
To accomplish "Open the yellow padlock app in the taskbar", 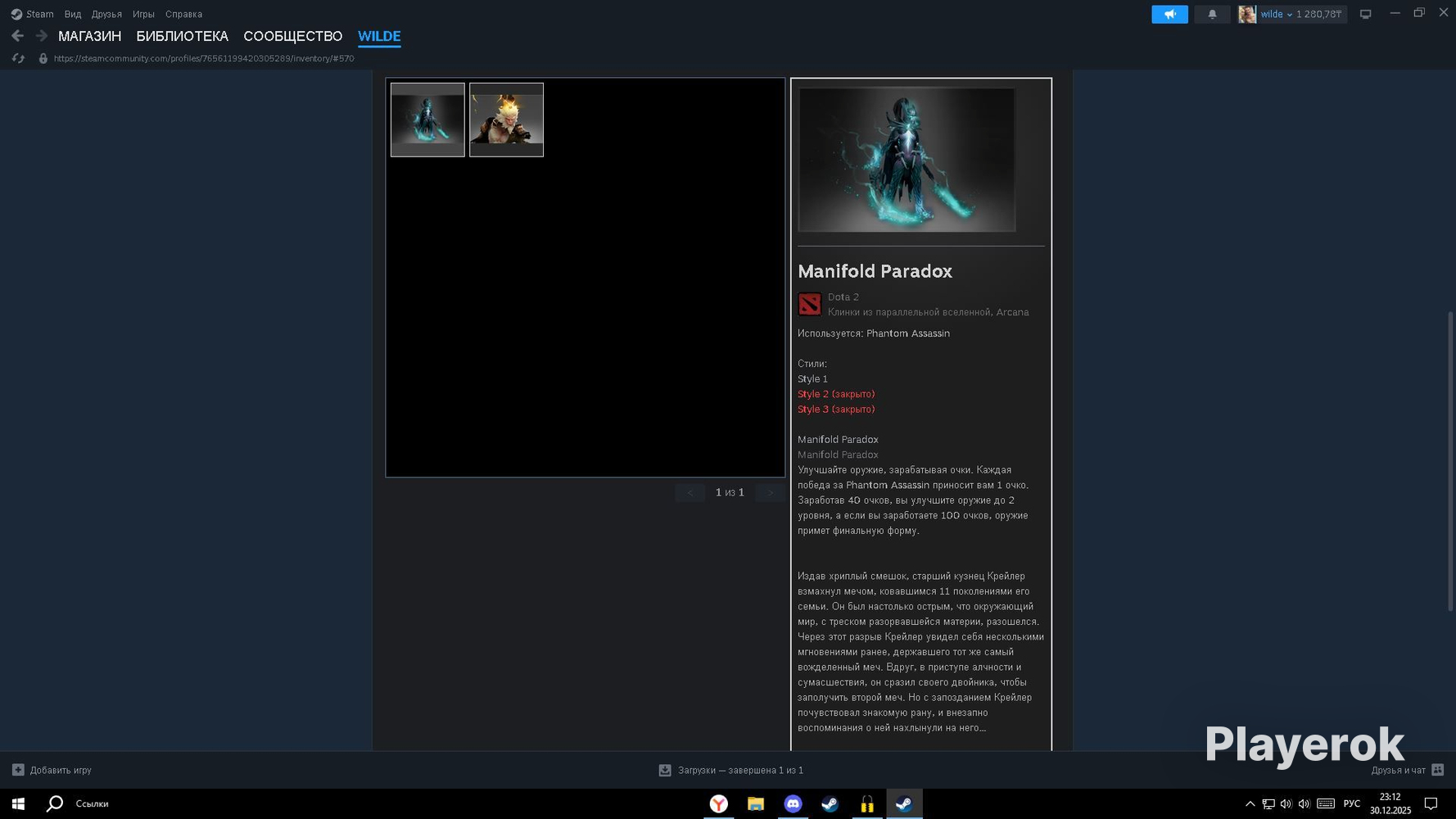I will coord(866,803).
